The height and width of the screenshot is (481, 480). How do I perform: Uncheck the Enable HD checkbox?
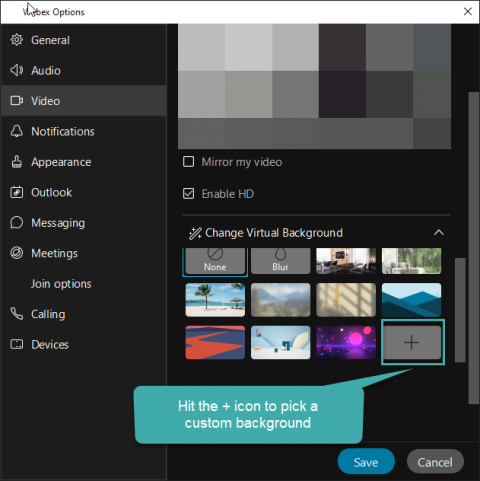[x=188, y=194]
